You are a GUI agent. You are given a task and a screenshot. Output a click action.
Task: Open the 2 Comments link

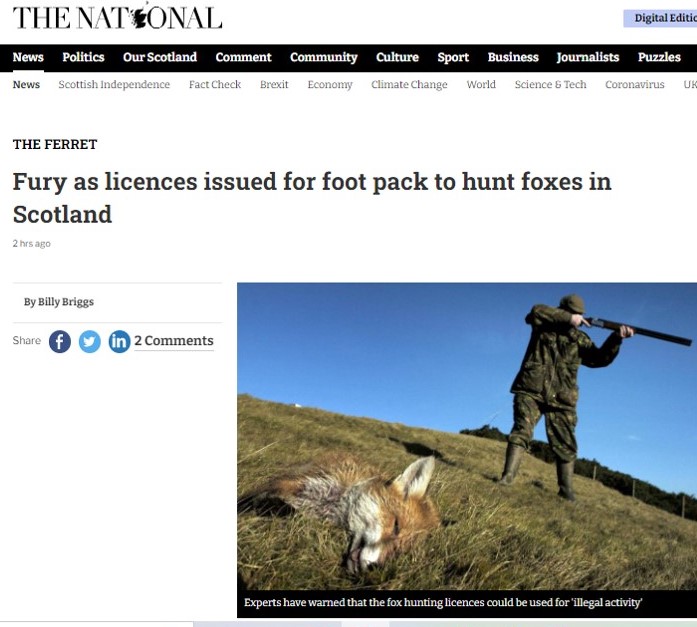tap(174, 341)
